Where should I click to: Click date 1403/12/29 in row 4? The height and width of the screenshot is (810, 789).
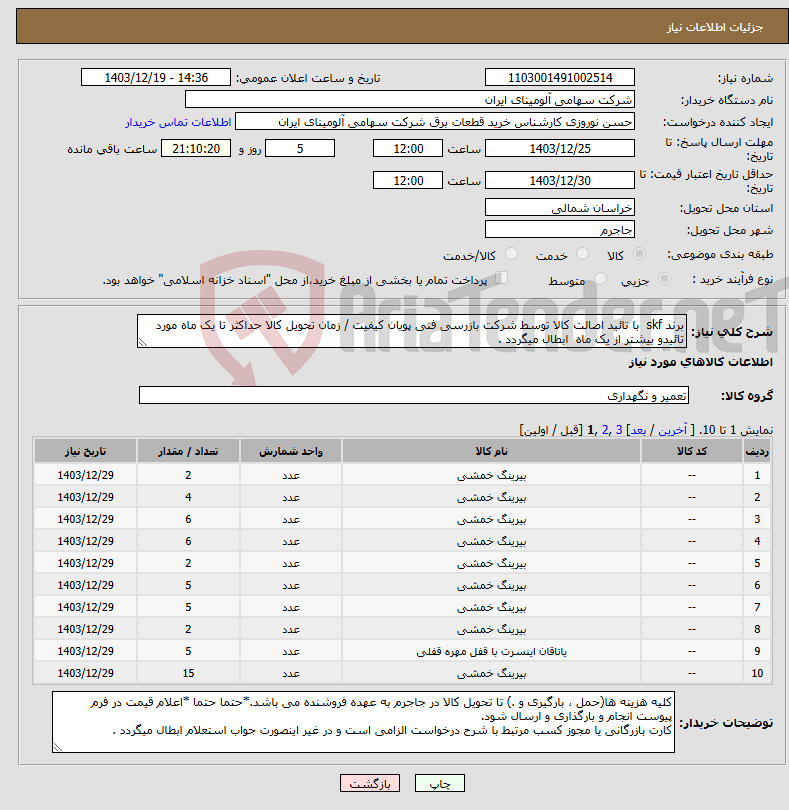(x=85, y=541)
